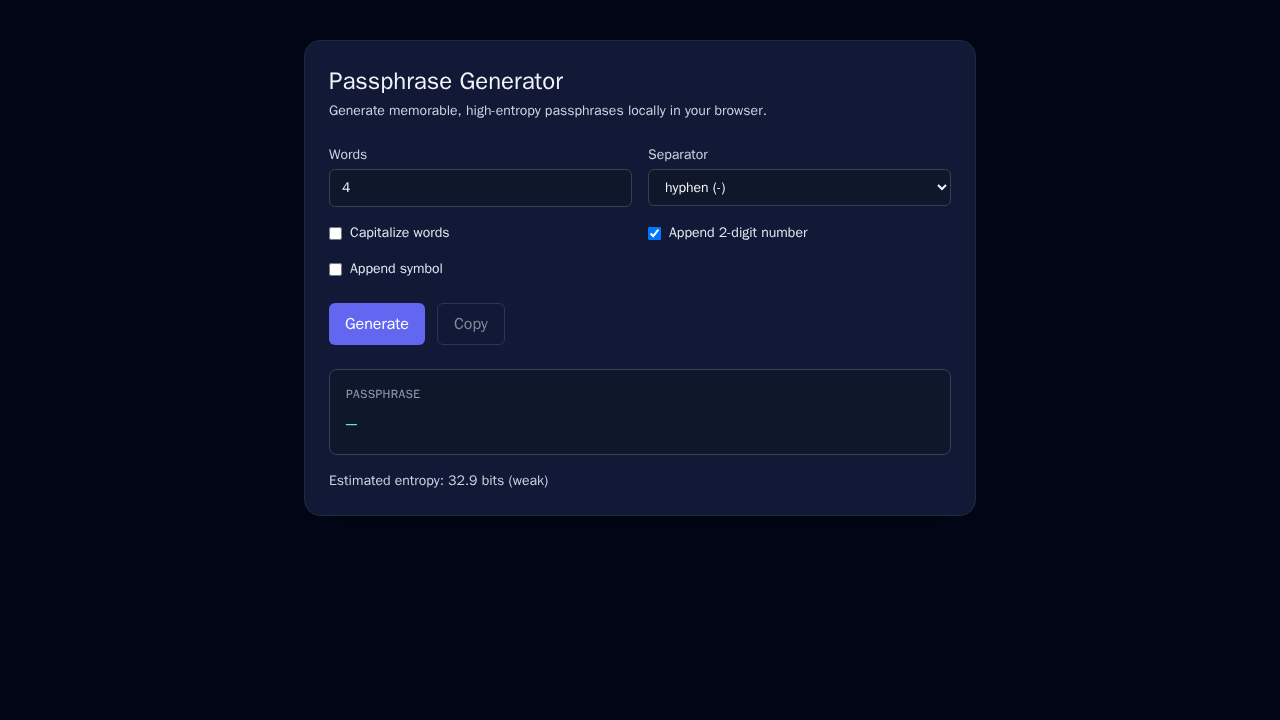Disable the Append 2-digit number option
This screenshot has height=720, width=1280.
tap(654, 233)
